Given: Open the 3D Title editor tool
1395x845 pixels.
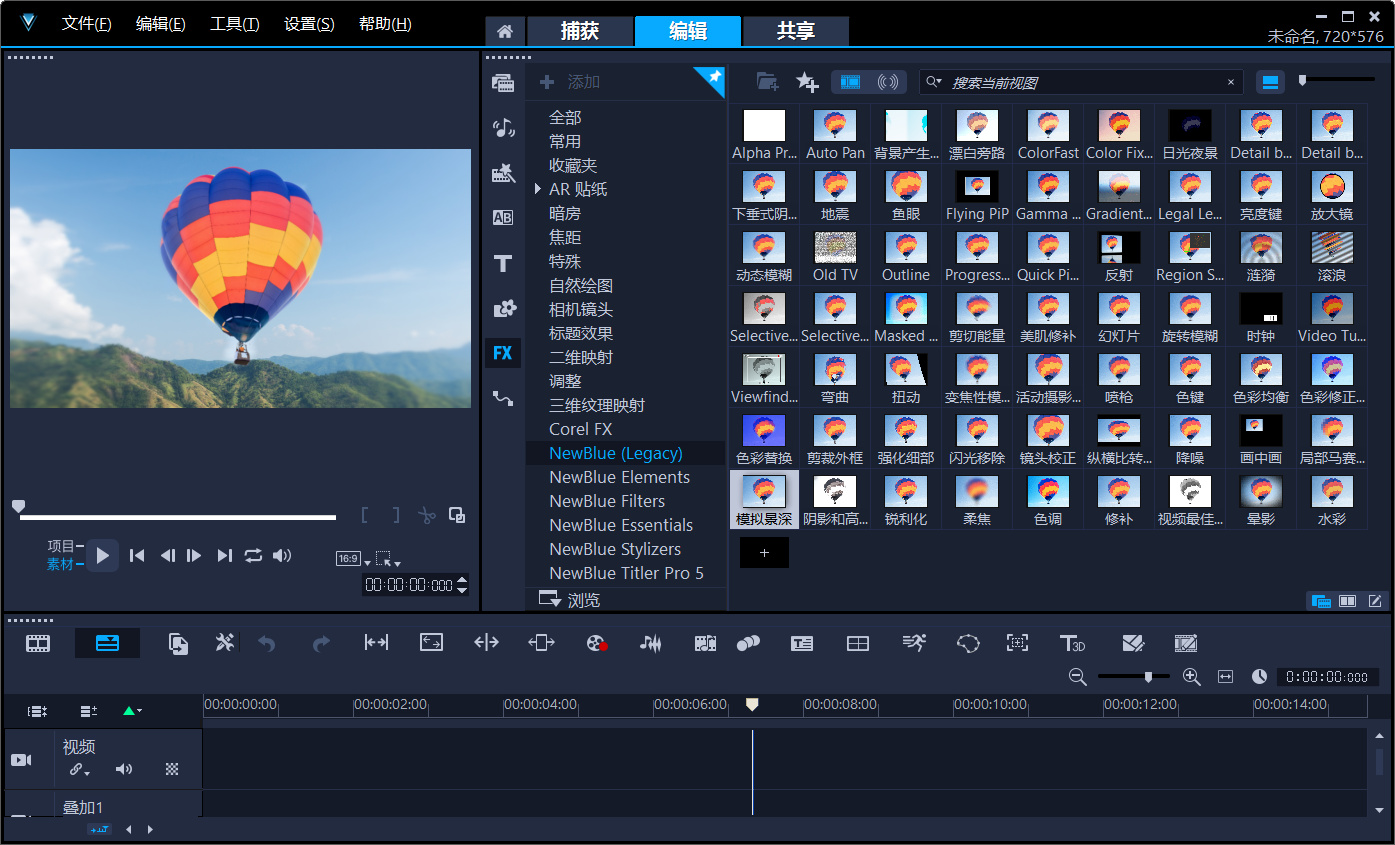Looking at the screenshot, I should (1072, 643).
